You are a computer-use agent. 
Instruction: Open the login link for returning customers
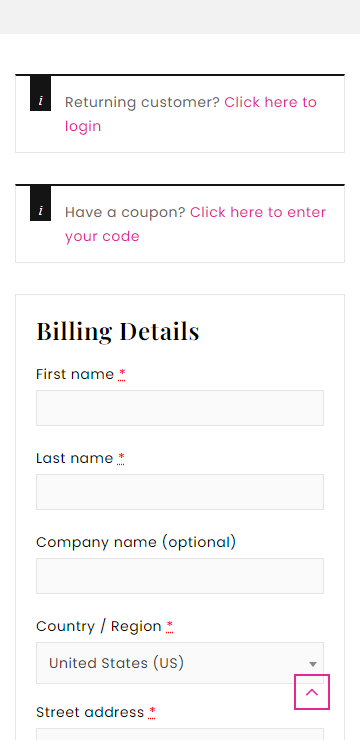click(x=191, y=114)
